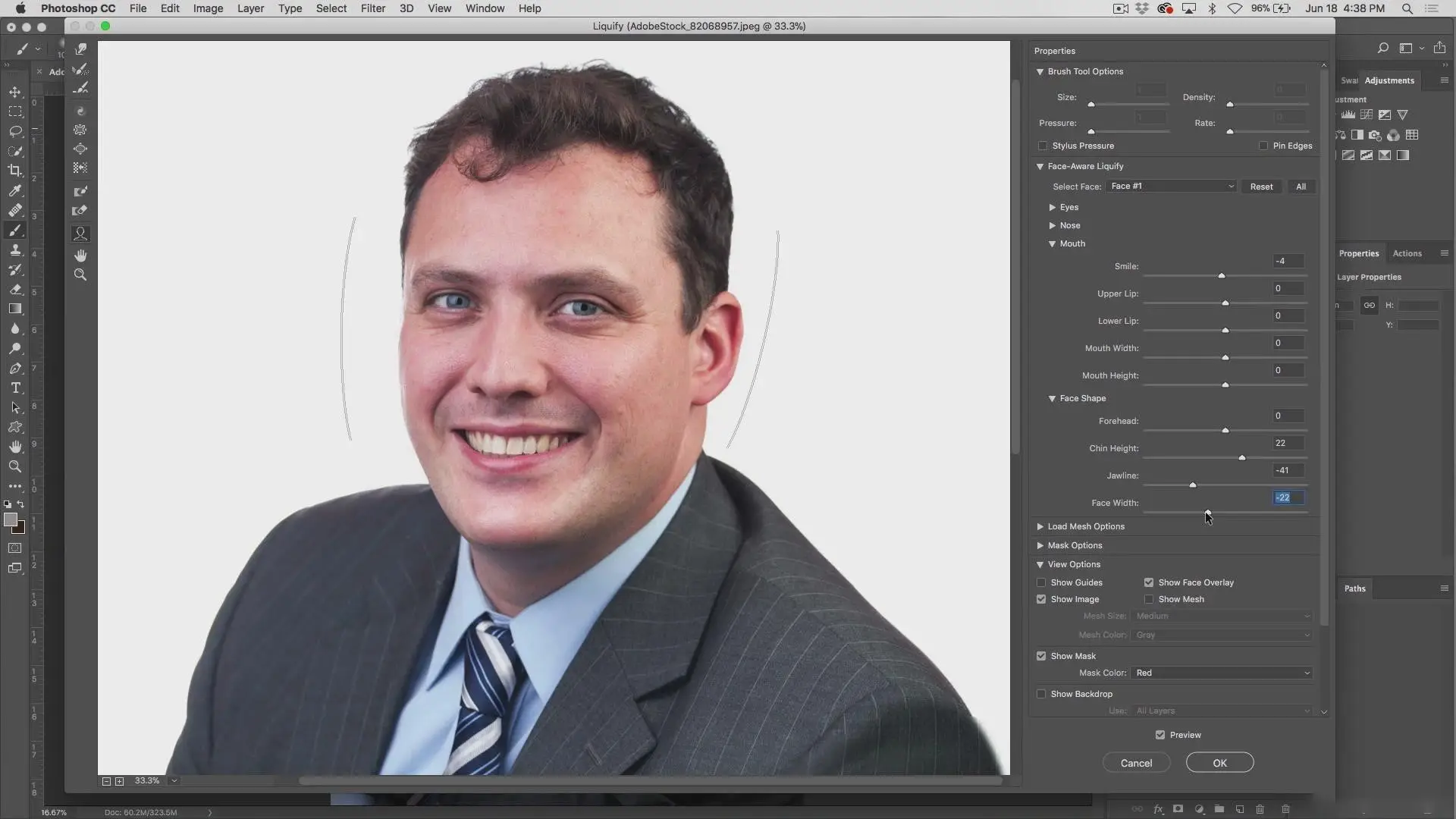Viewport: 1456px width, 819px height.
Task: Select the Move tool in Photoshop toolbar
Action: [x=15, y=92]
